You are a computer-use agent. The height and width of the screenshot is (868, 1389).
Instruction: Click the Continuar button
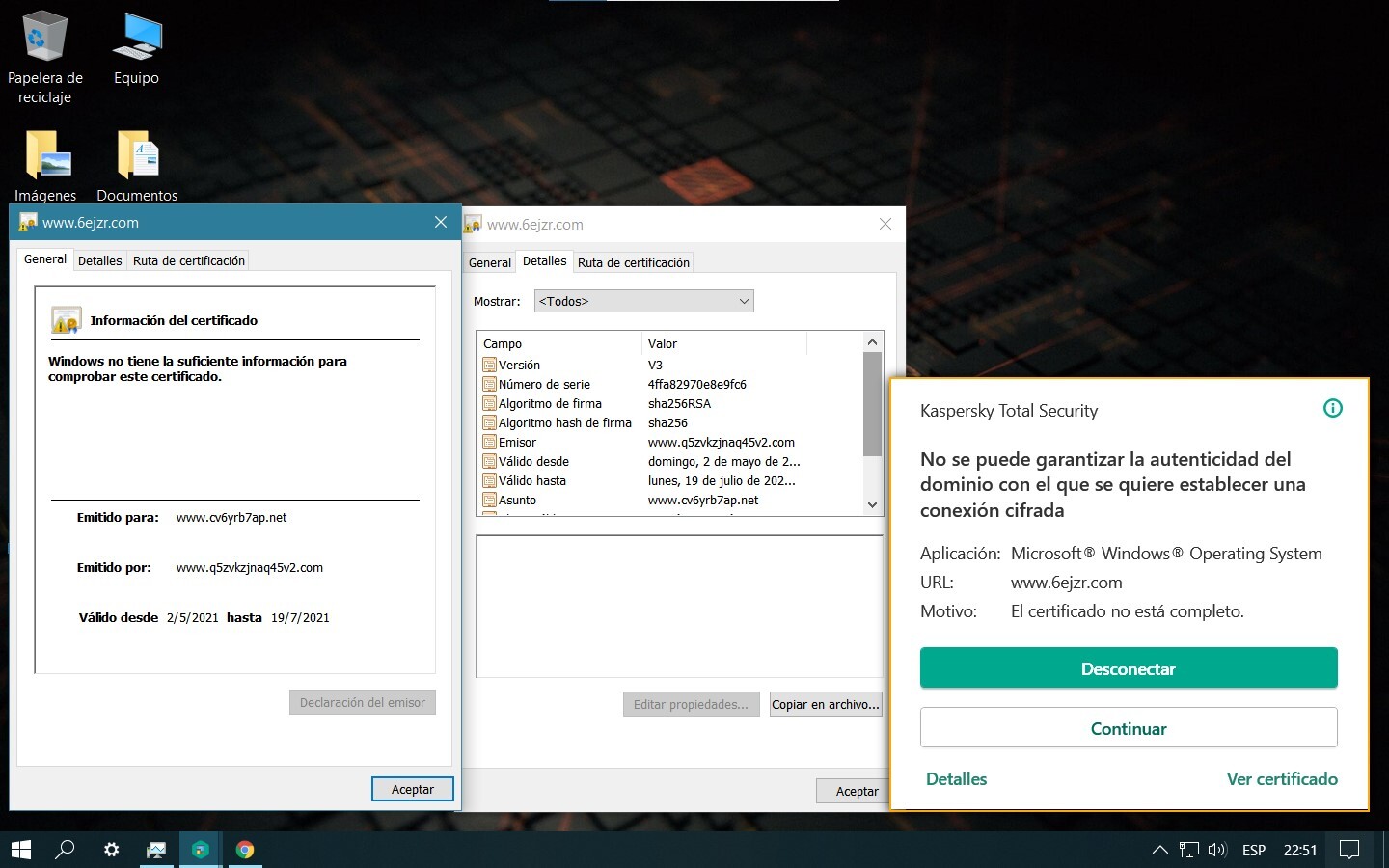pyautogui.click(x=1129, y=728)
